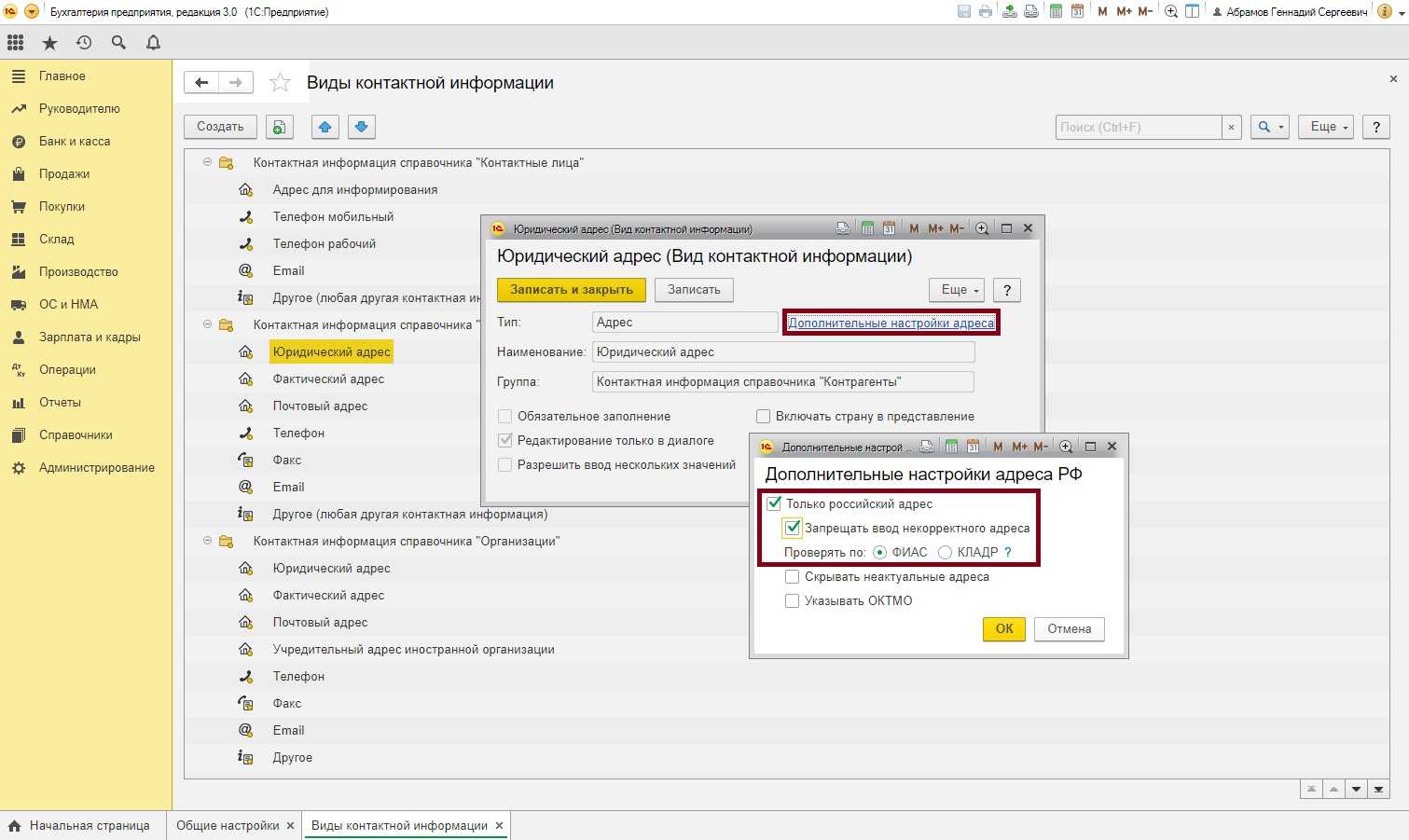Move item up with blue arrow
Screen dimensions: 1409x840
coord(325,127)
